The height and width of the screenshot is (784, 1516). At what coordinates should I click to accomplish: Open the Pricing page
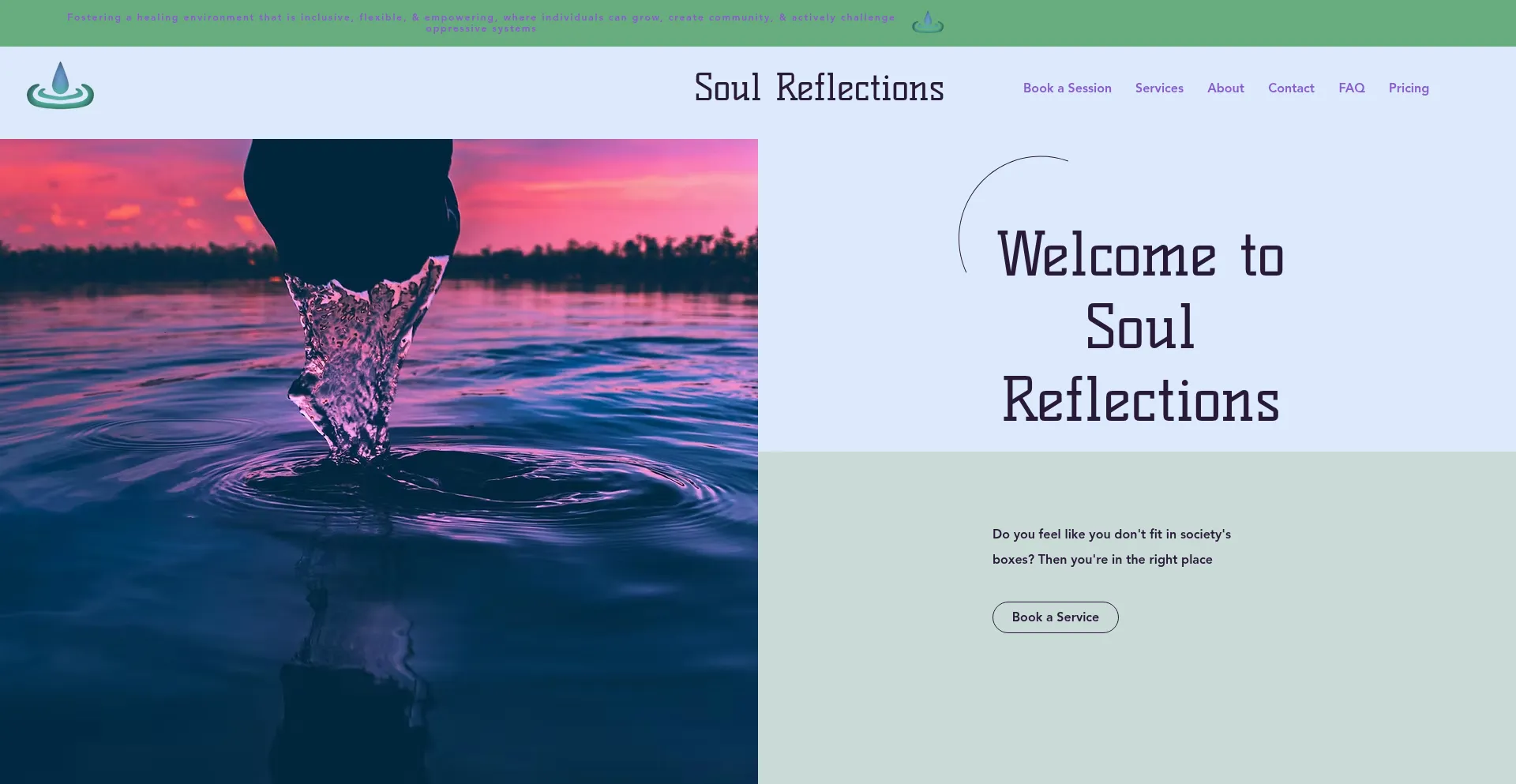coord(1409,88)
